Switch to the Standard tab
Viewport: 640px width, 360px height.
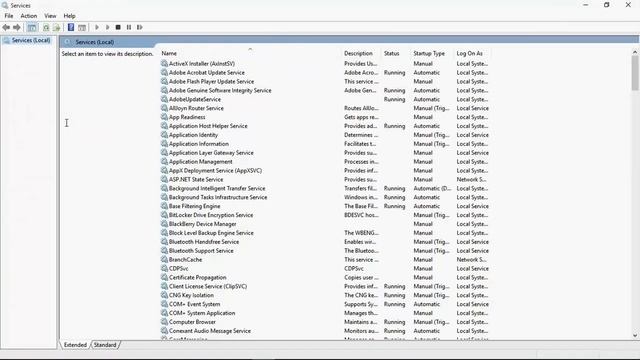coord(105,345)
